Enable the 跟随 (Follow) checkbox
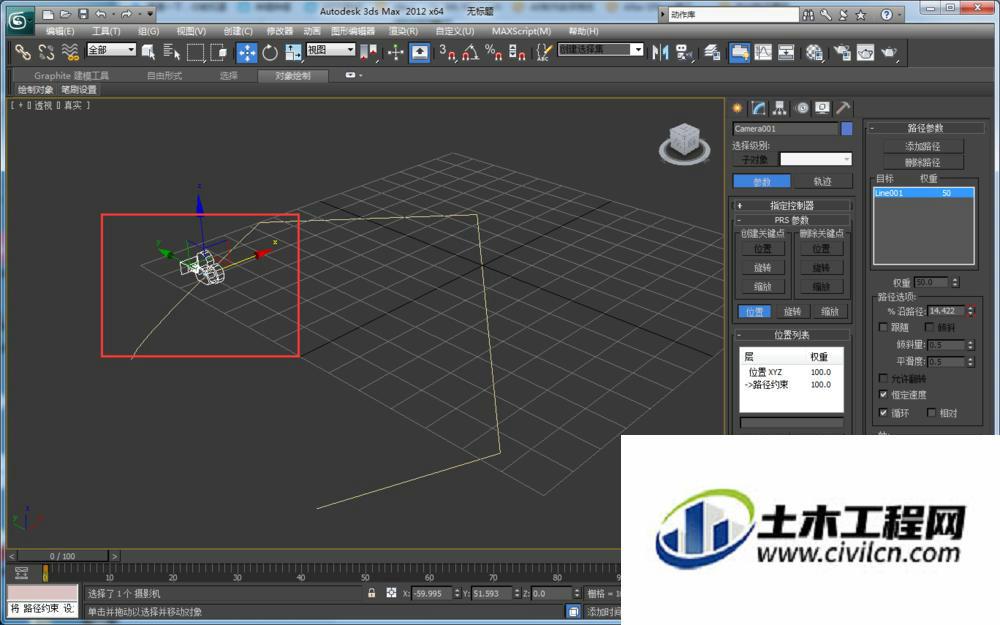1000x625 pixels. [883, 327]
